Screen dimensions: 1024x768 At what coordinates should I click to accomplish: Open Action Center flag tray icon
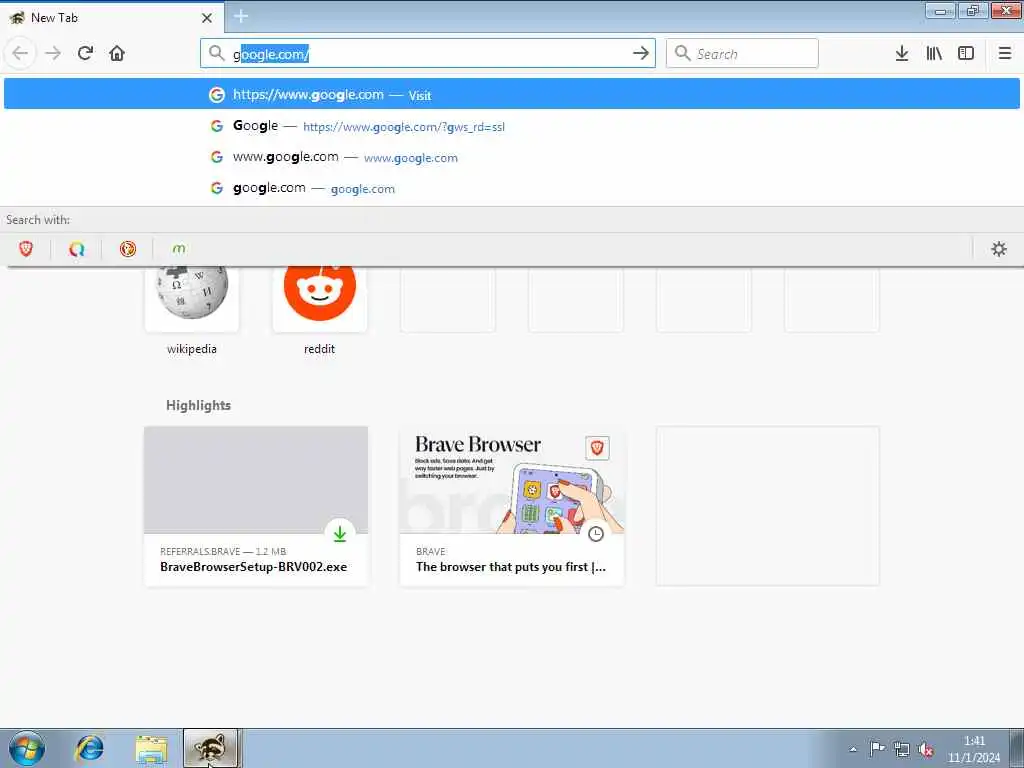(877, 749)
